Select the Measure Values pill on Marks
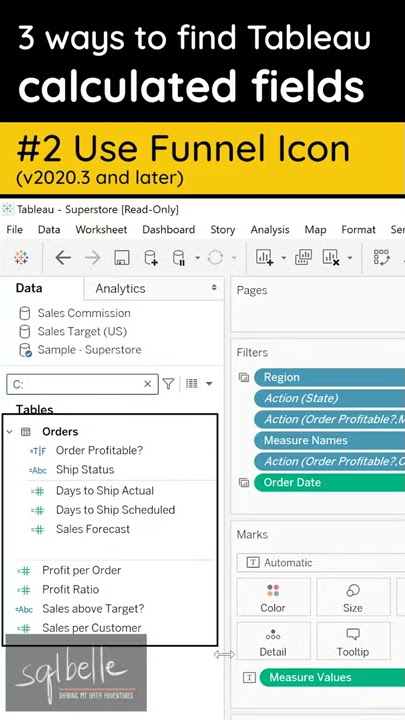This screenshot has height=720, width=405. pos(332,677)
